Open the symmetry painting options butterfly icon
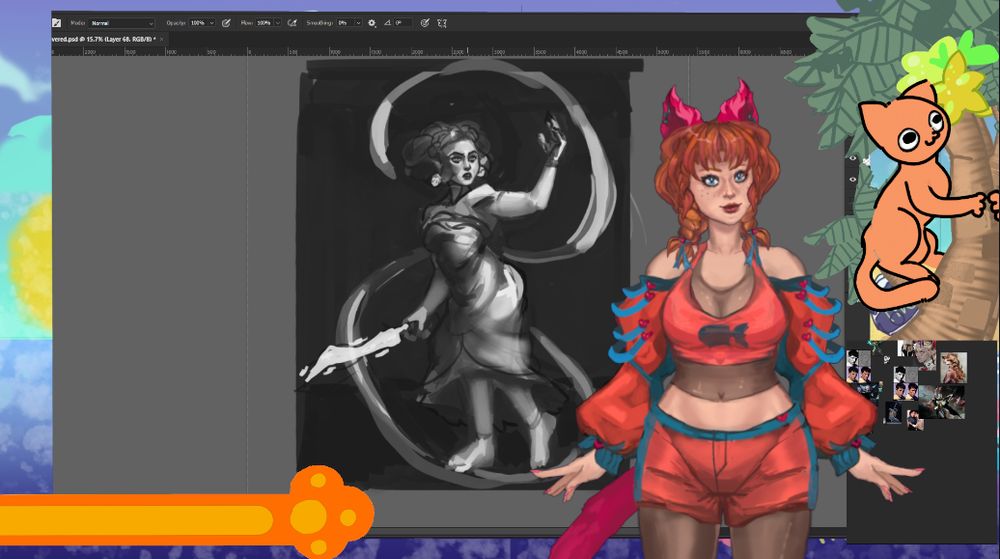The image size is (1000, 559). pyautogui.click(x=441, y=23)
